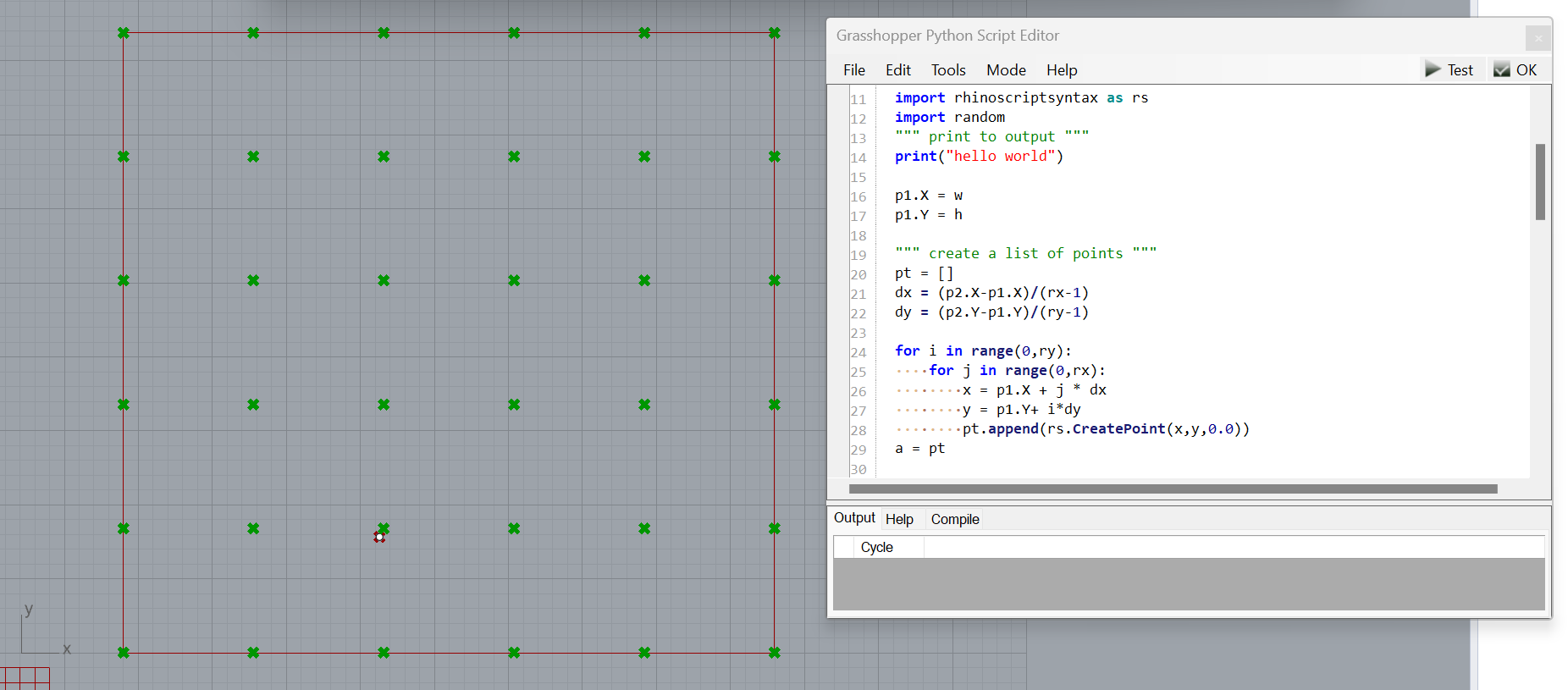This screenshot has width=1568, height=690.
Task: Select the top-right corner green point marker
Action: (x=774, y=33)
